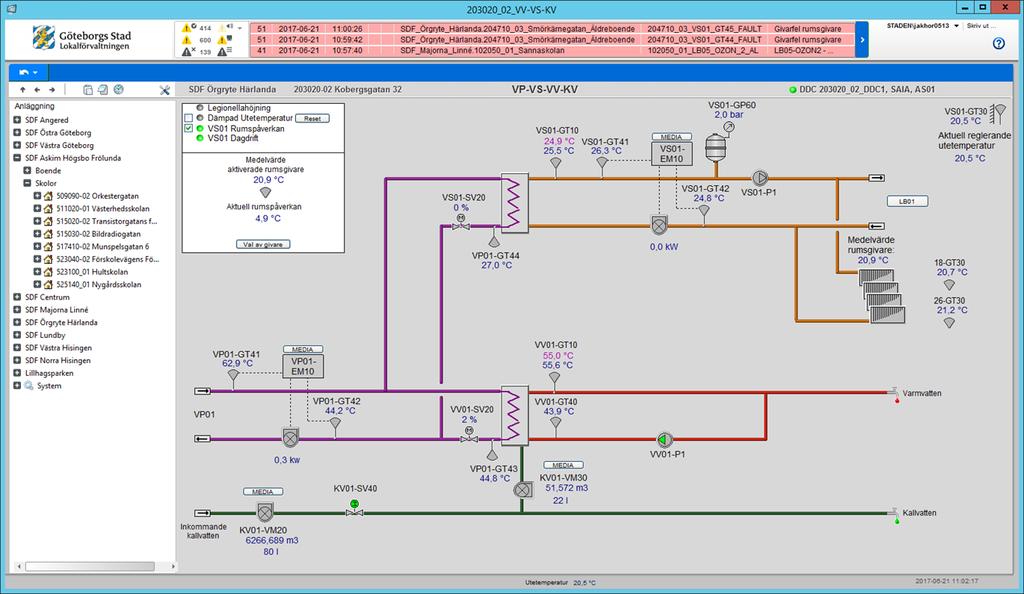Viewport: 1024px width, 594px height.
Task: Click the upper VS01 heat exchanger
Action: pyautogui.click(x=515, y=202)
